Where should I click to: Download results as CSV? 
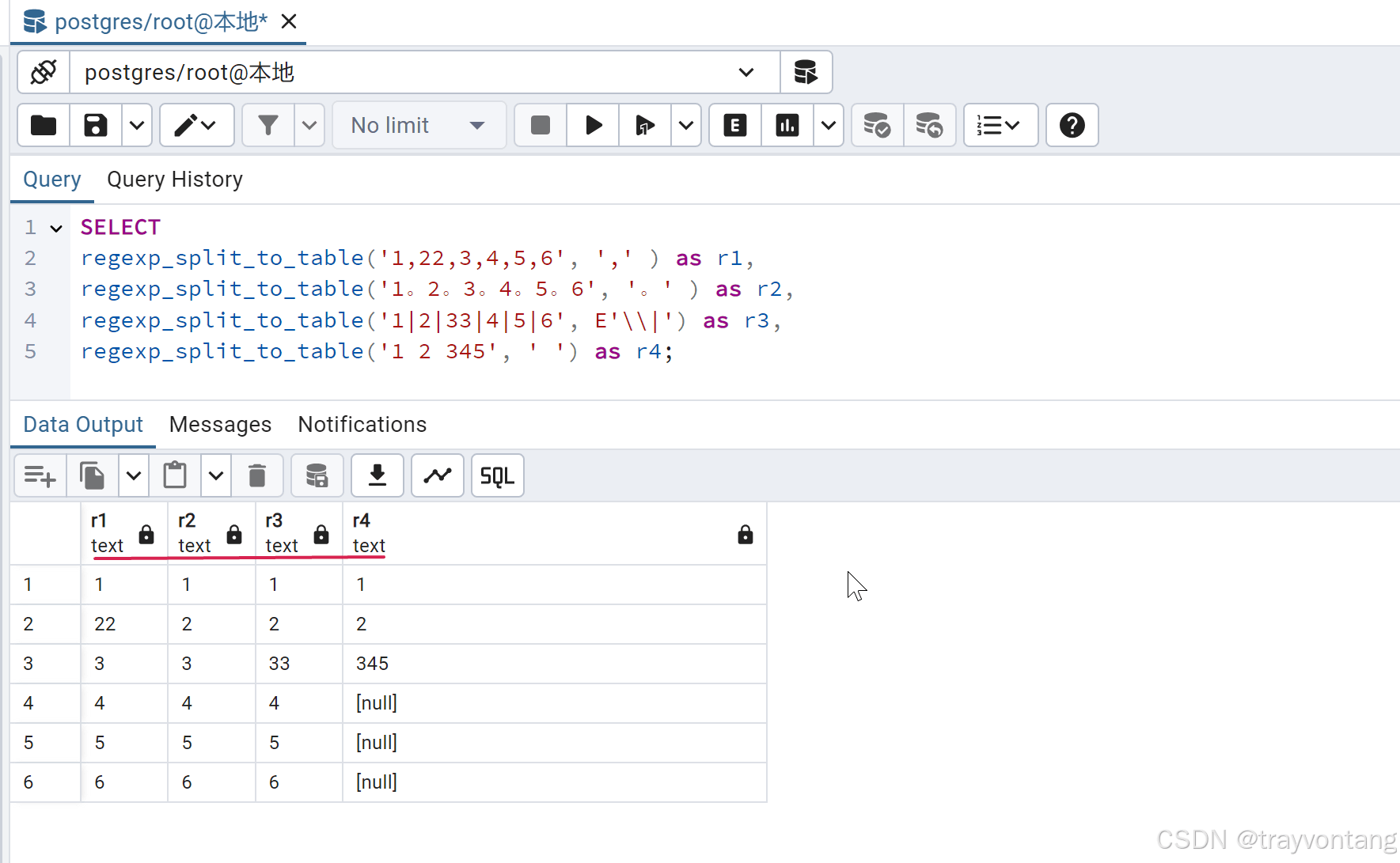pos(378,475)
